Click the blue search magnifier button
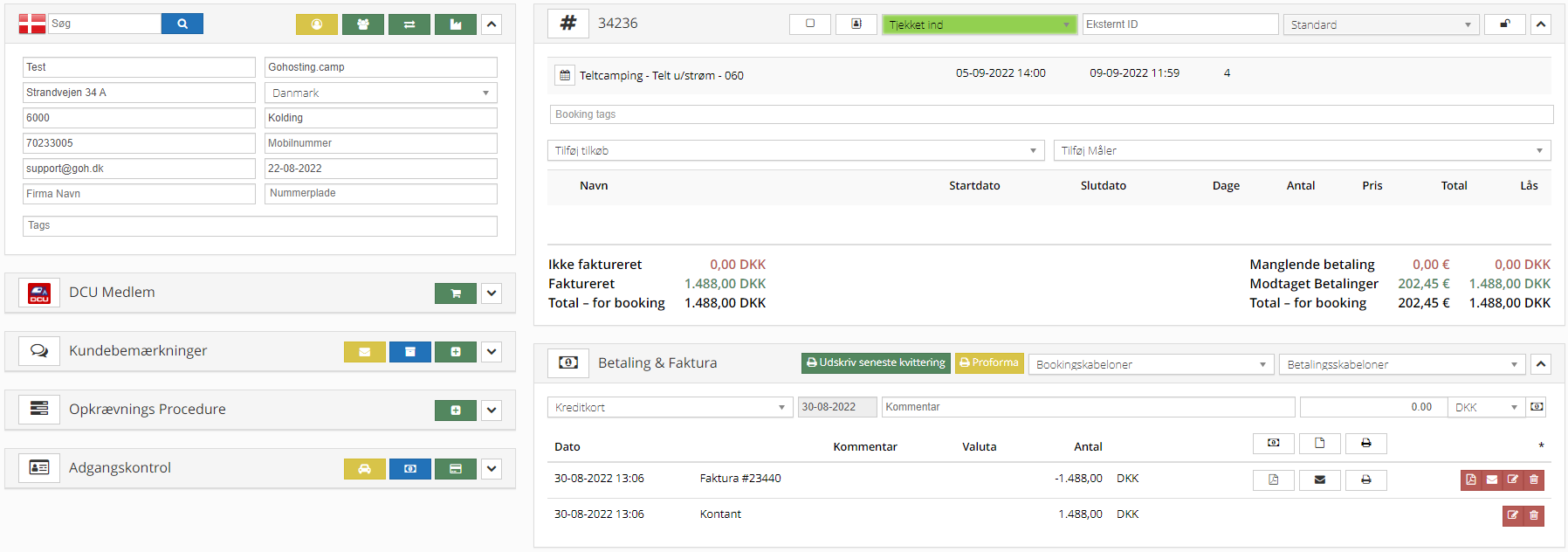Image resolution: width=1568 pixels, height=552 pixels. click(x=182, y=24)
